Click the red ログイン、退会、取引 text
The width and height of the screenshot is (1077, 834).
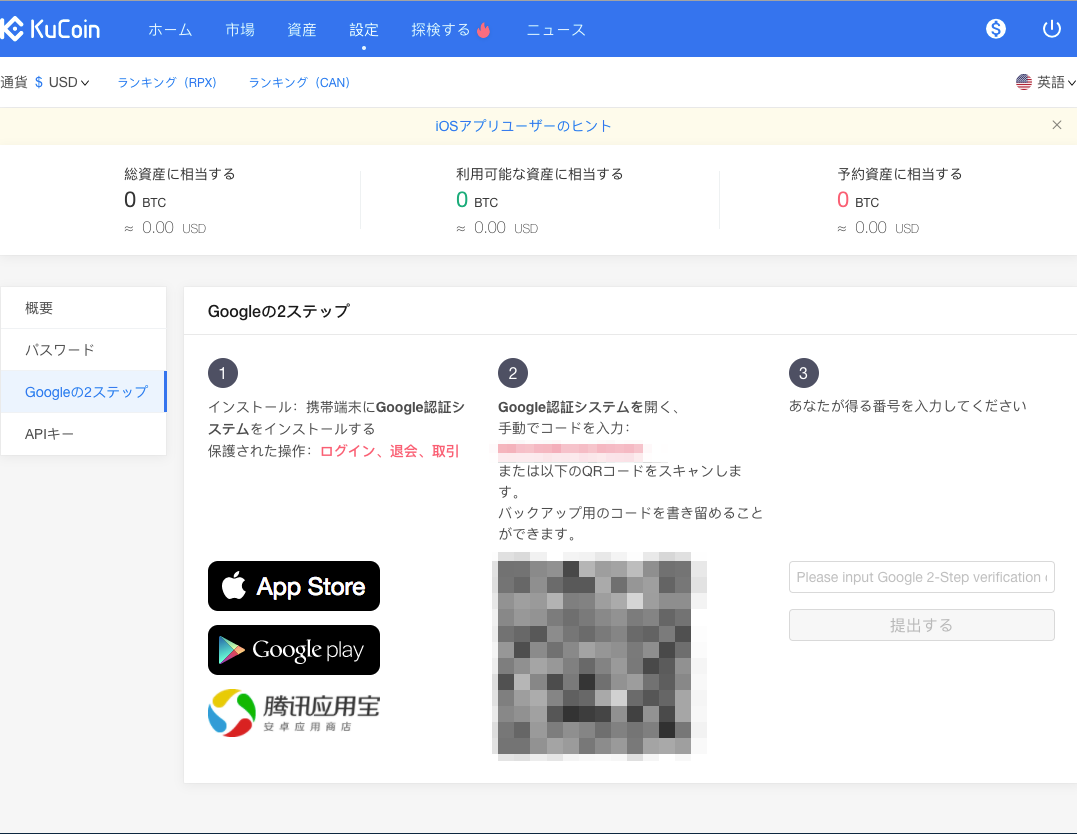[x=389, y=451]
